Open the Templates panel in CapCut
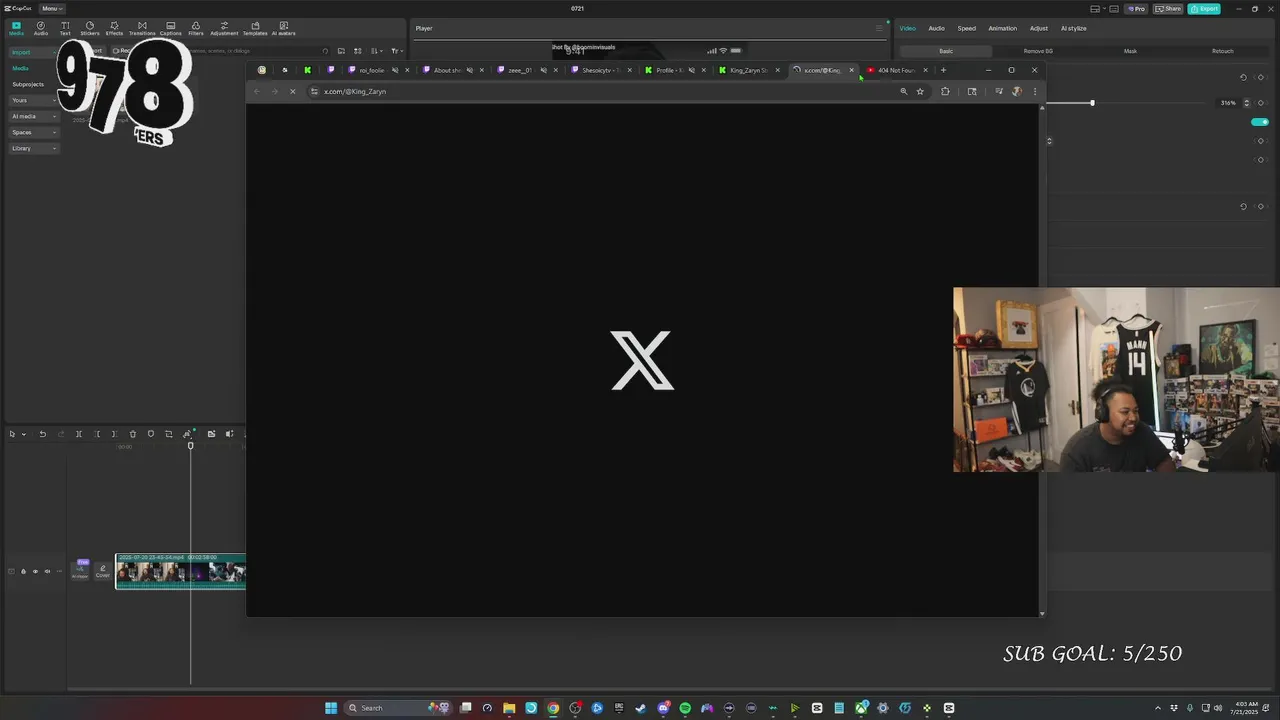 (x=255, y=28)
